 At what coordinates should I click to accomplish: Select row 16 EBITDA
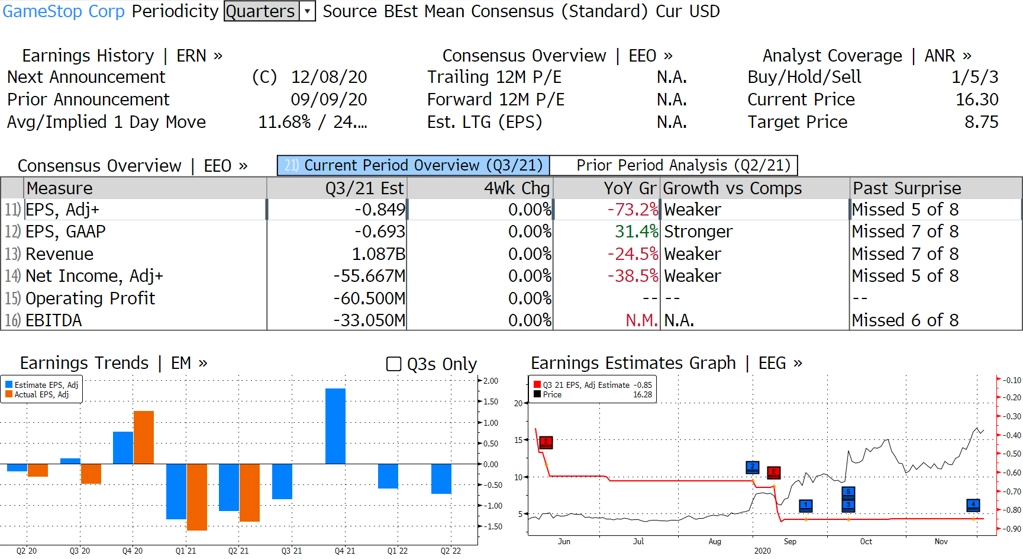coord(511,320)
